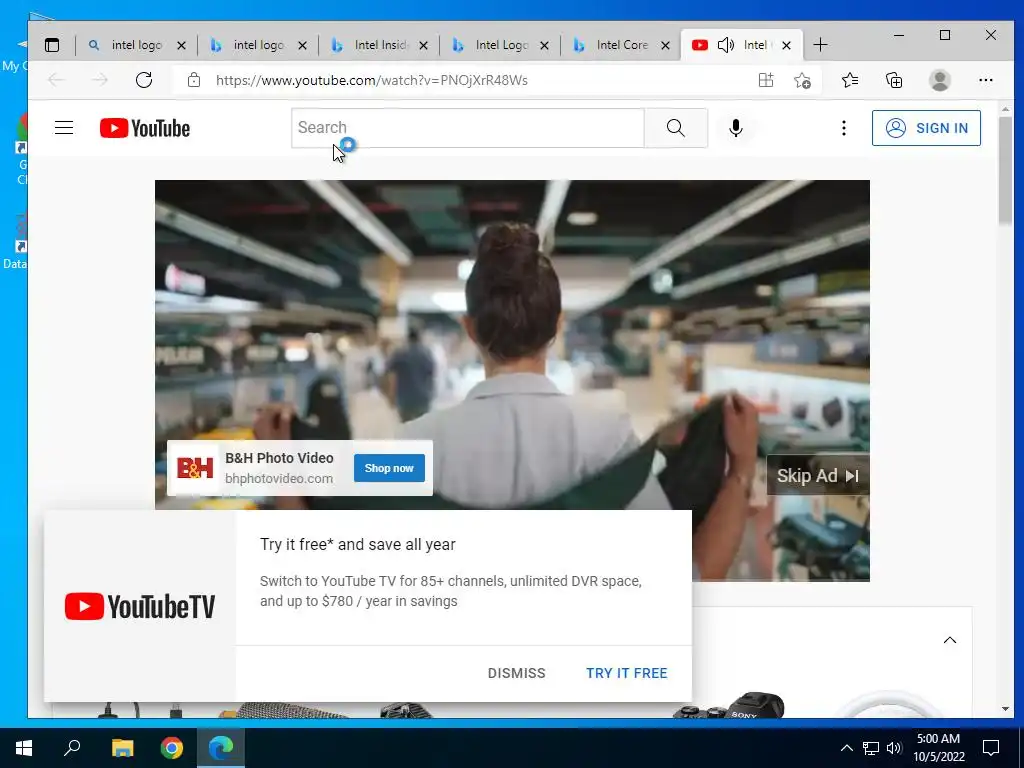Open Collections panel
The width and height of the screenshot is (1024, 768).
click(x=894, y=80)
